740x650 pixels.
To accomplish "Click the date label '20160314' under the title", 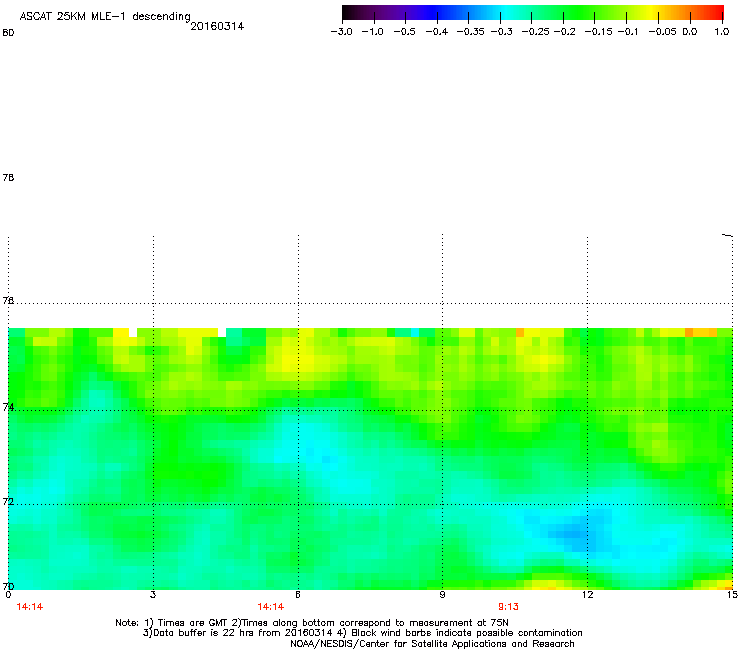I will pyautogui.click(x=217, y=26).
